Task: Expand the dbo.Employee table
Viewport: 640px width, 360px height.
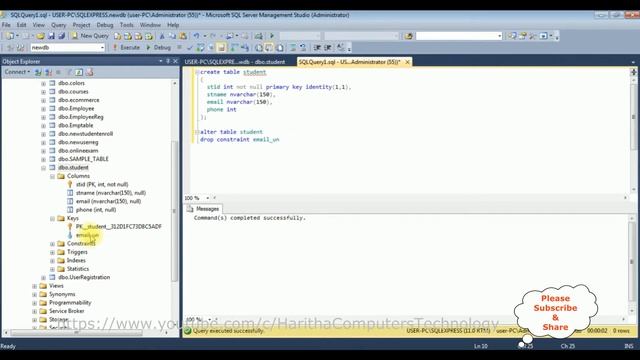Action: click(x=43, y=109)
